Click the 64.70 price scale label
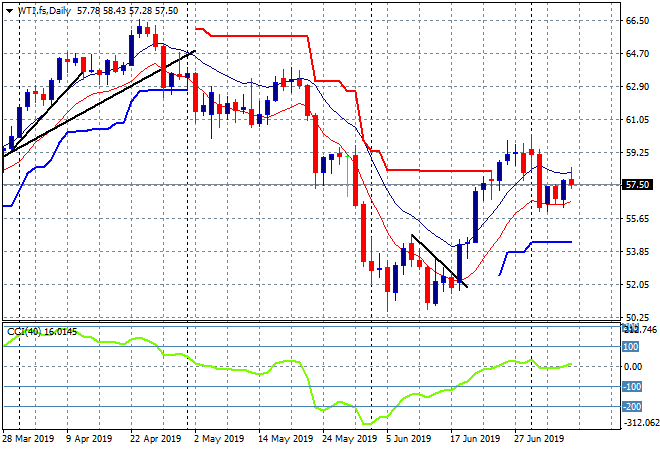The height and width of the screenshot is (450, 660). 637,53
